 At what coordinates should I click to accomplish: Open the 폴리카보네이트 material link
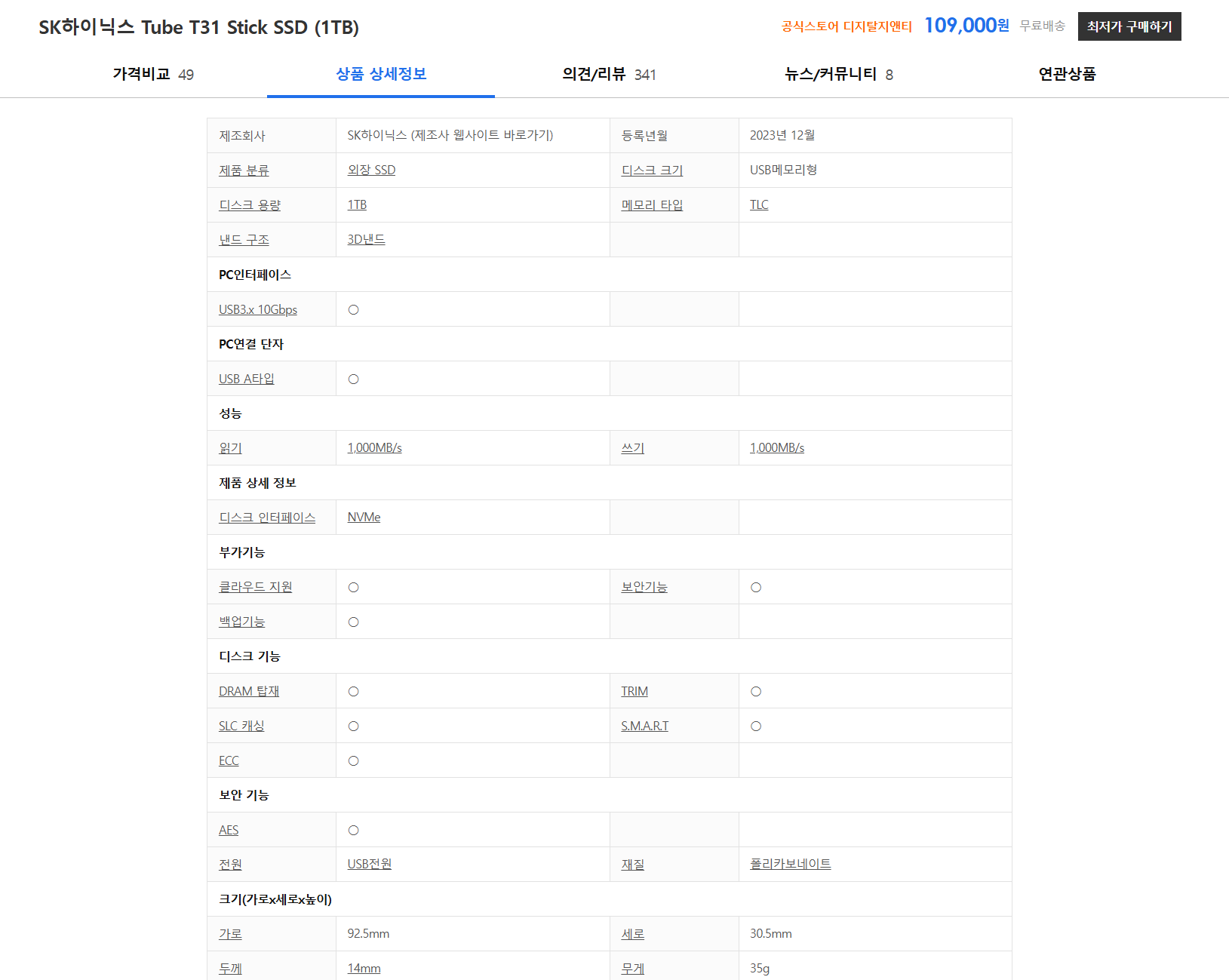tap(791, 865)
